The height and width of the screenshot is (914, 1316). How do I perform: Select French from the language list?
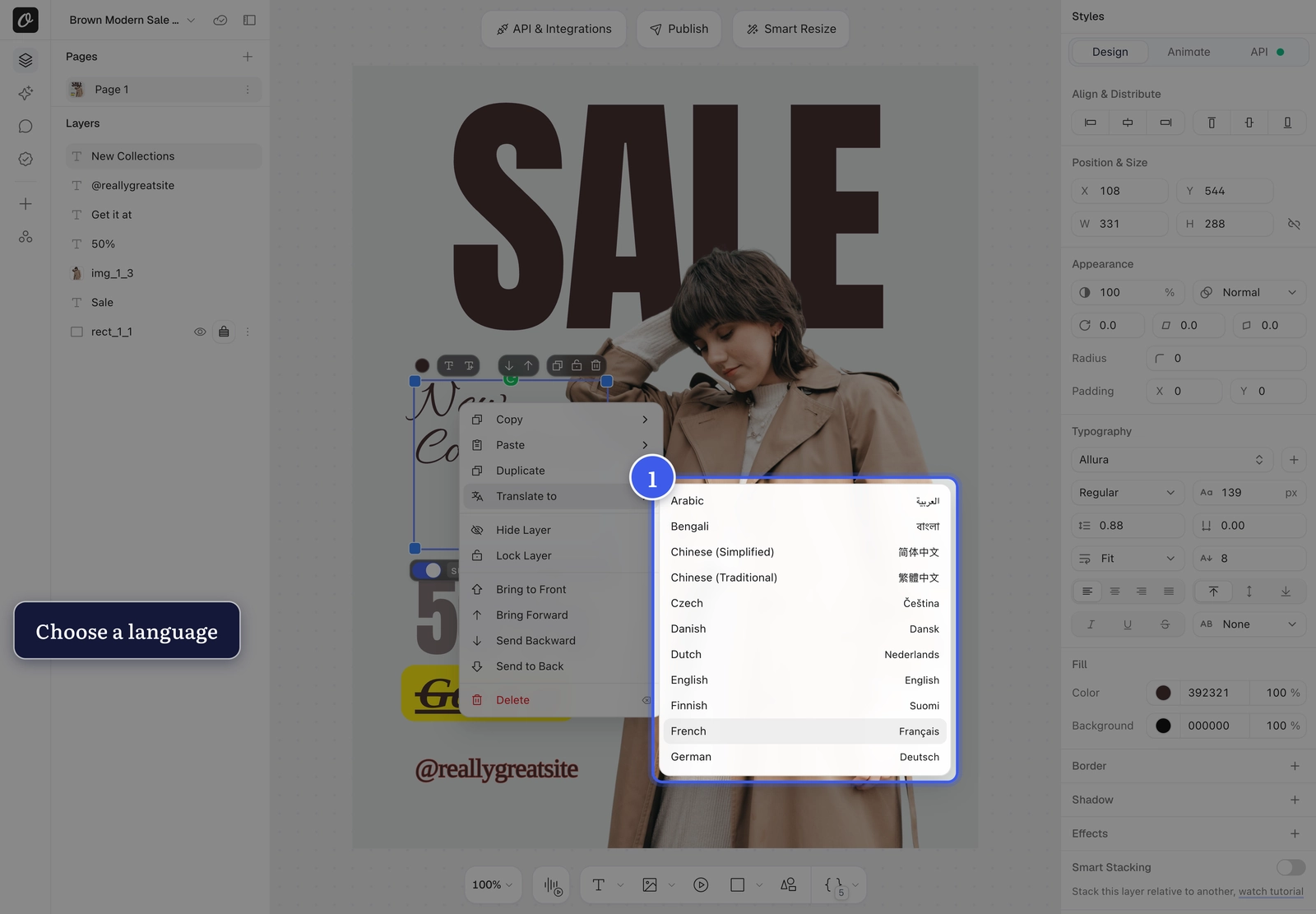coord(804,731)
